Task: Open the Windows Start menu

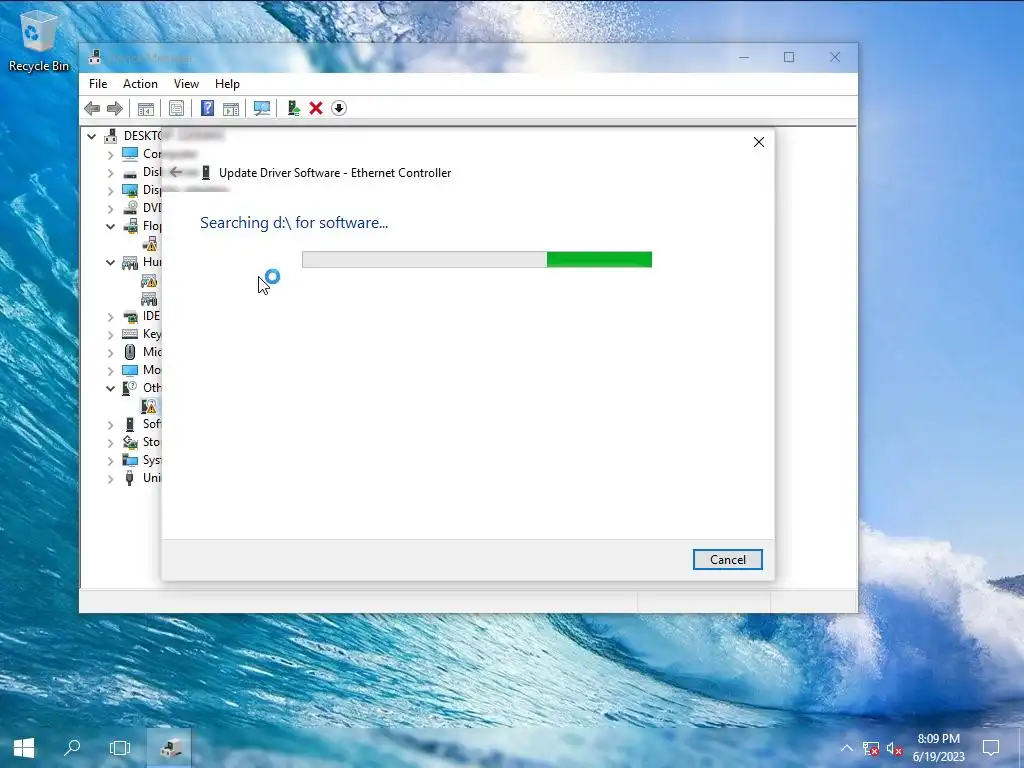Action: pyautogui.click(x=24, y=748)
